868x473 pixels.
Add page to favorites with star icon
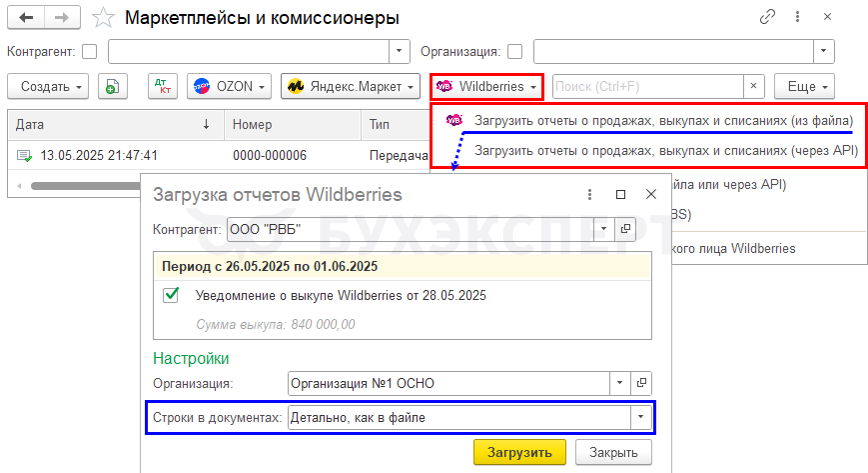pyautogui.click(x=103, y=18)
